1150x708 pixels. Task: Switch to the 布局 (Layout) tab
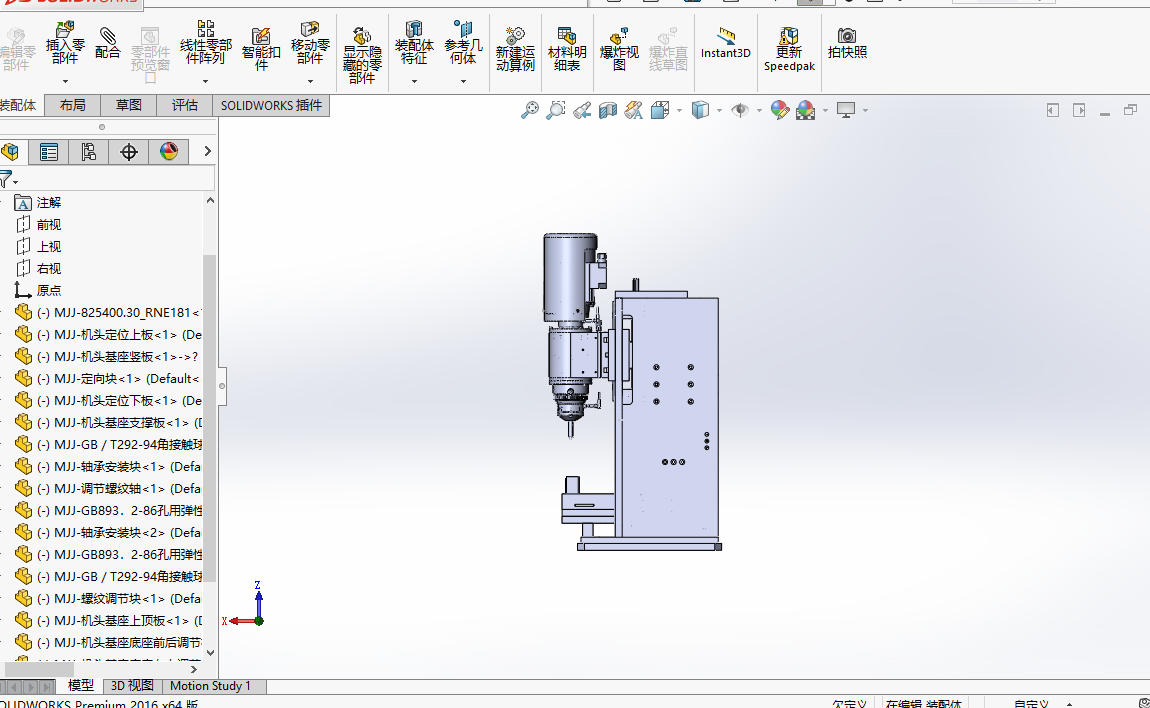pos(72,106)
